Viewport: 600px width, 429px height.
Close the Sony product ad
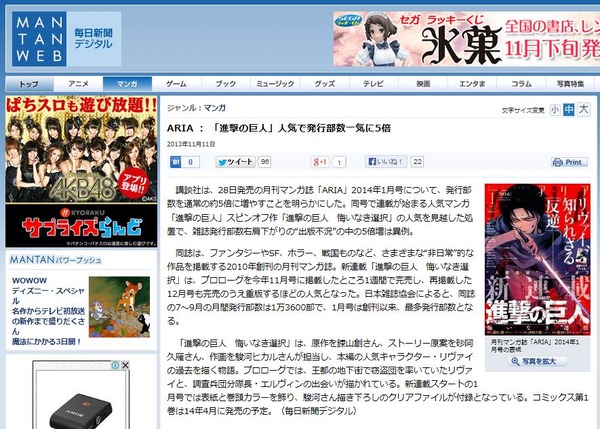(x=125, y=365)
